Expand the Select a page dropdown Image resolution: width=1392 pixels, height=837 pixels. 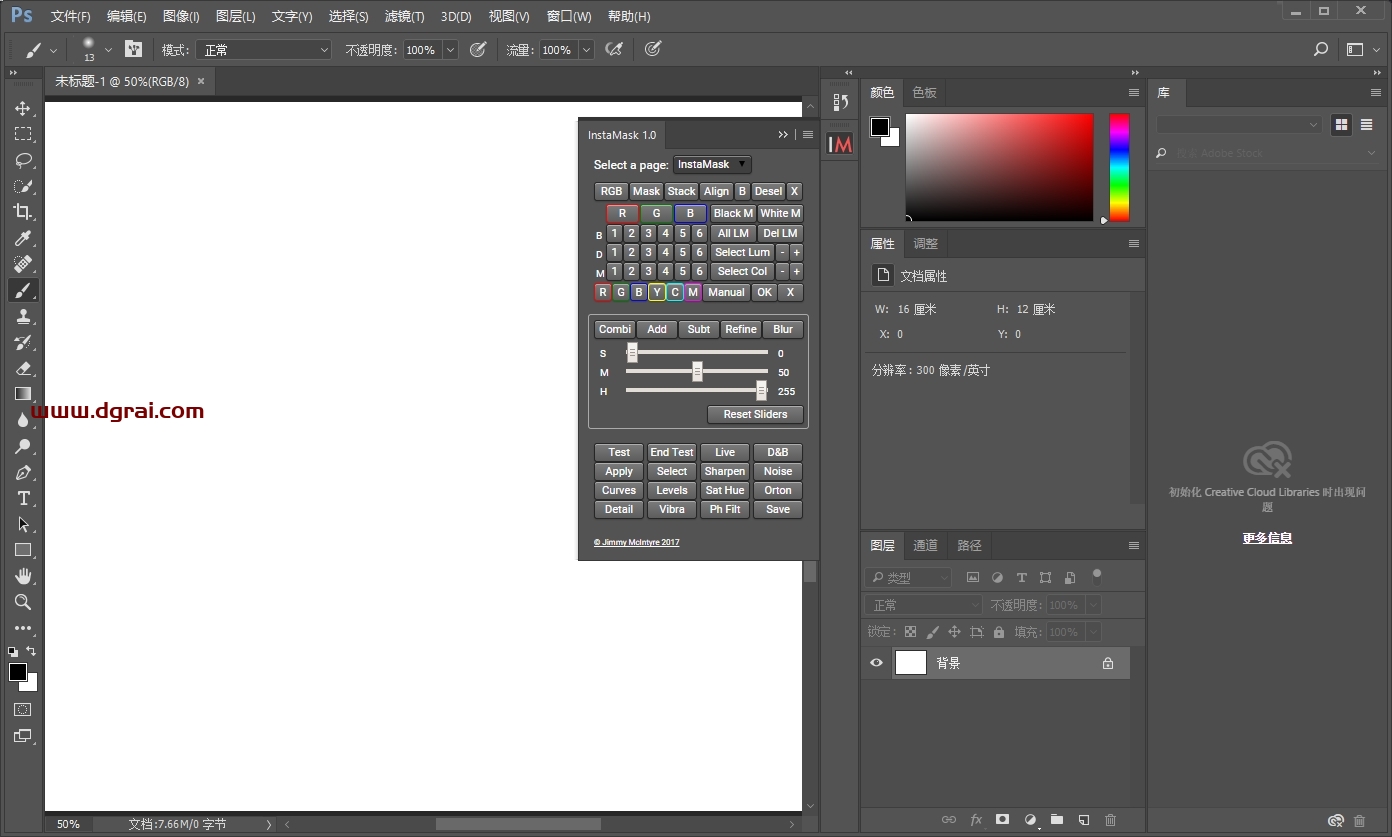[x=712, y=164]
